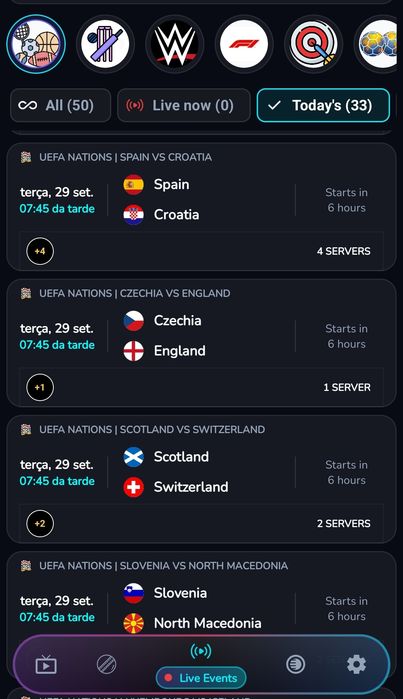Open the WWE wrestling category
The width and height of the screenshot is (403, 699).
click(x=174, y=44)
